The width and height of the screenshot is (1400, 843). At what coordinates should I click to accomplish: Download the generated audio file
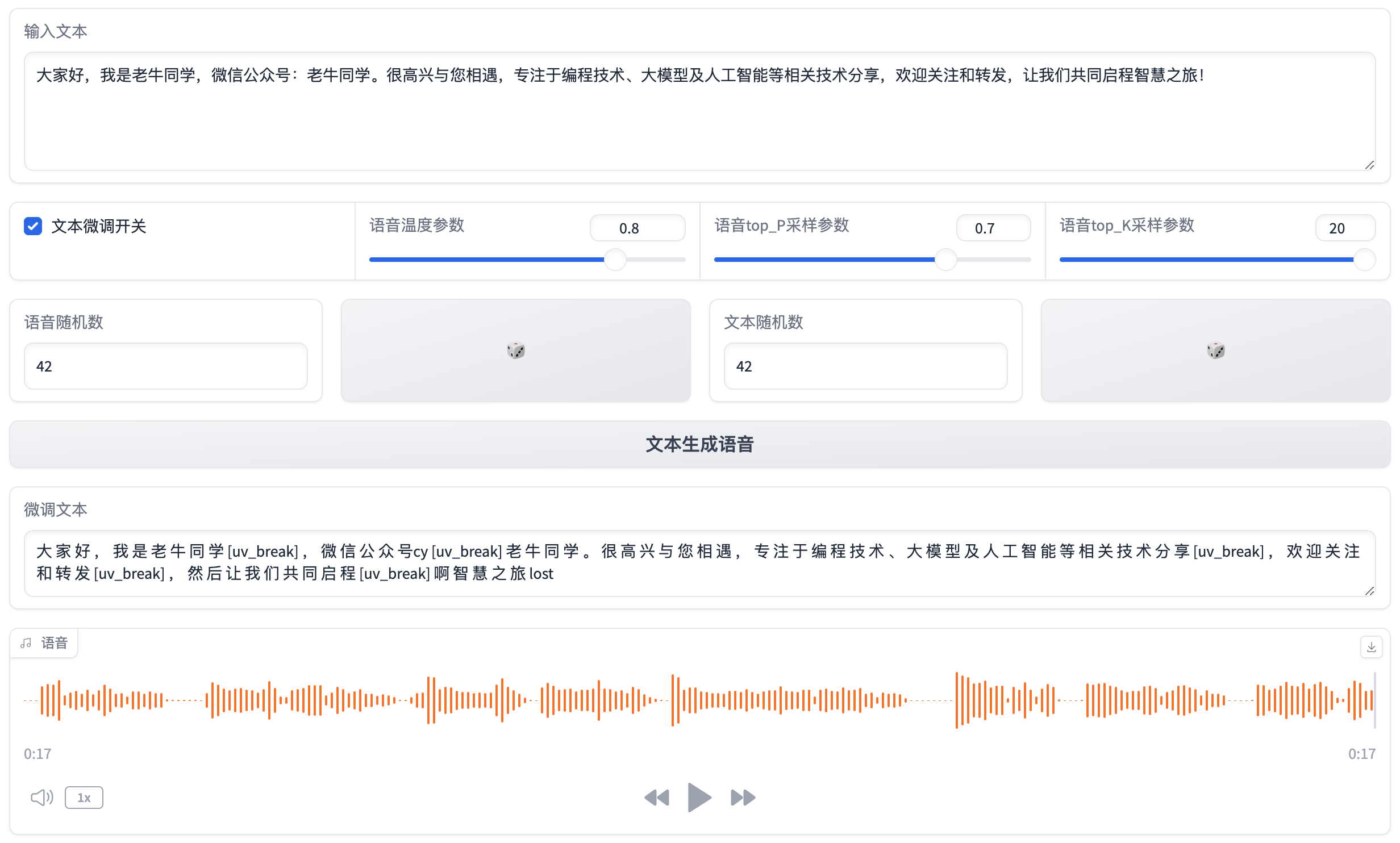click(x=1371, y=647)
